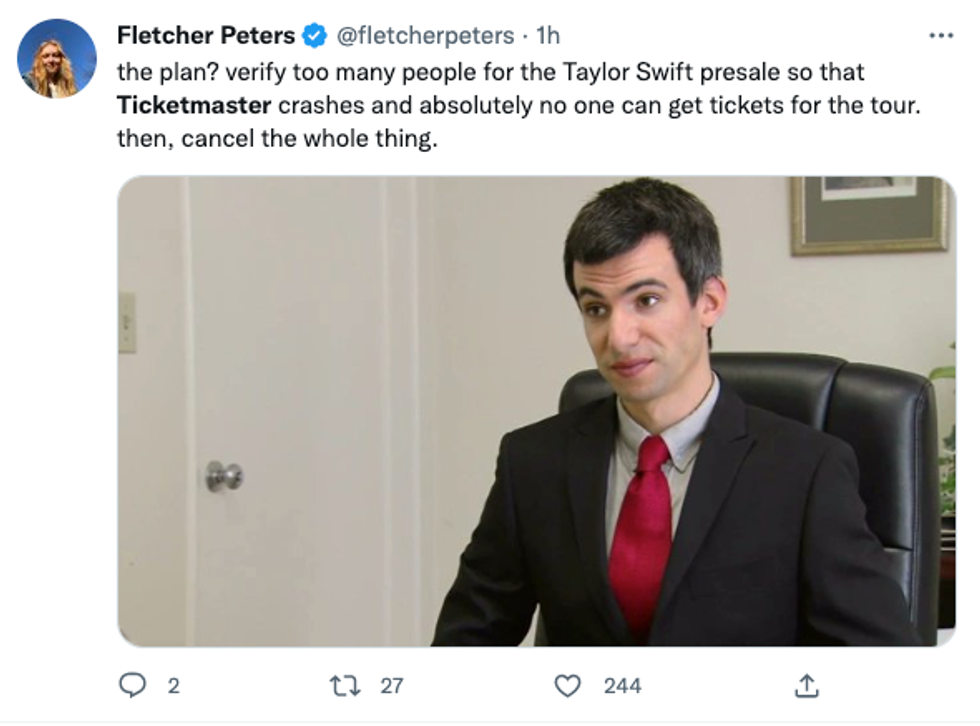Open the attached photo of the suited man
Image resolution: width=980 pixels, height=726 pixels.
(x=536, y=411)
